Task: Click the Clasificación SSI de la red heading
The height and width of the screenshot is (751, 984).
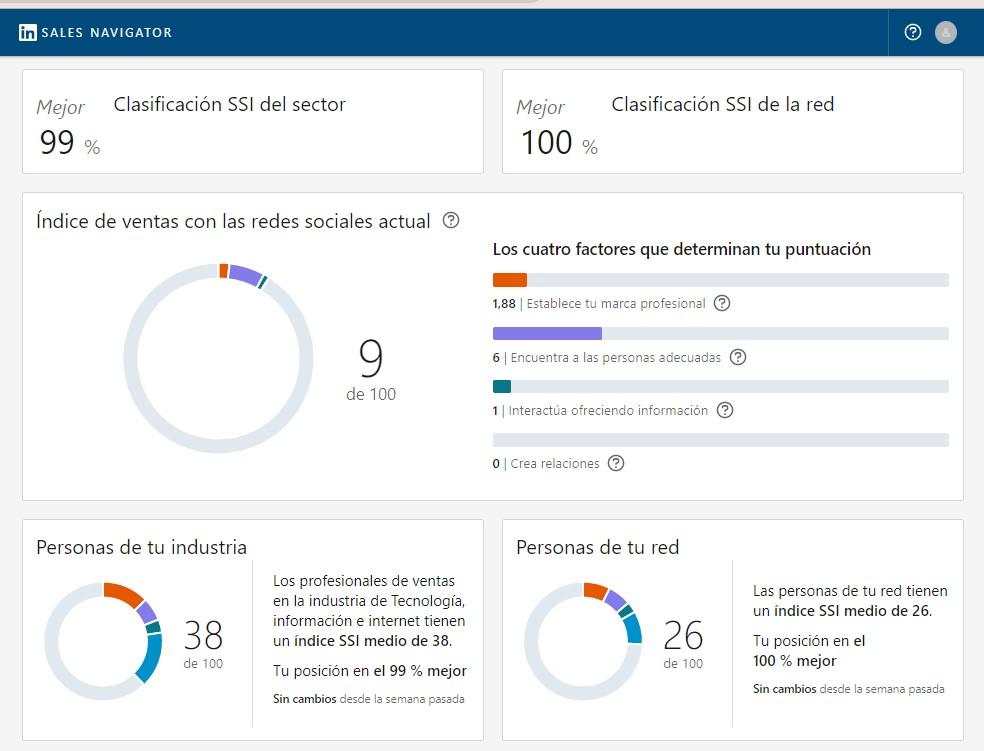Action: (723, 104)
